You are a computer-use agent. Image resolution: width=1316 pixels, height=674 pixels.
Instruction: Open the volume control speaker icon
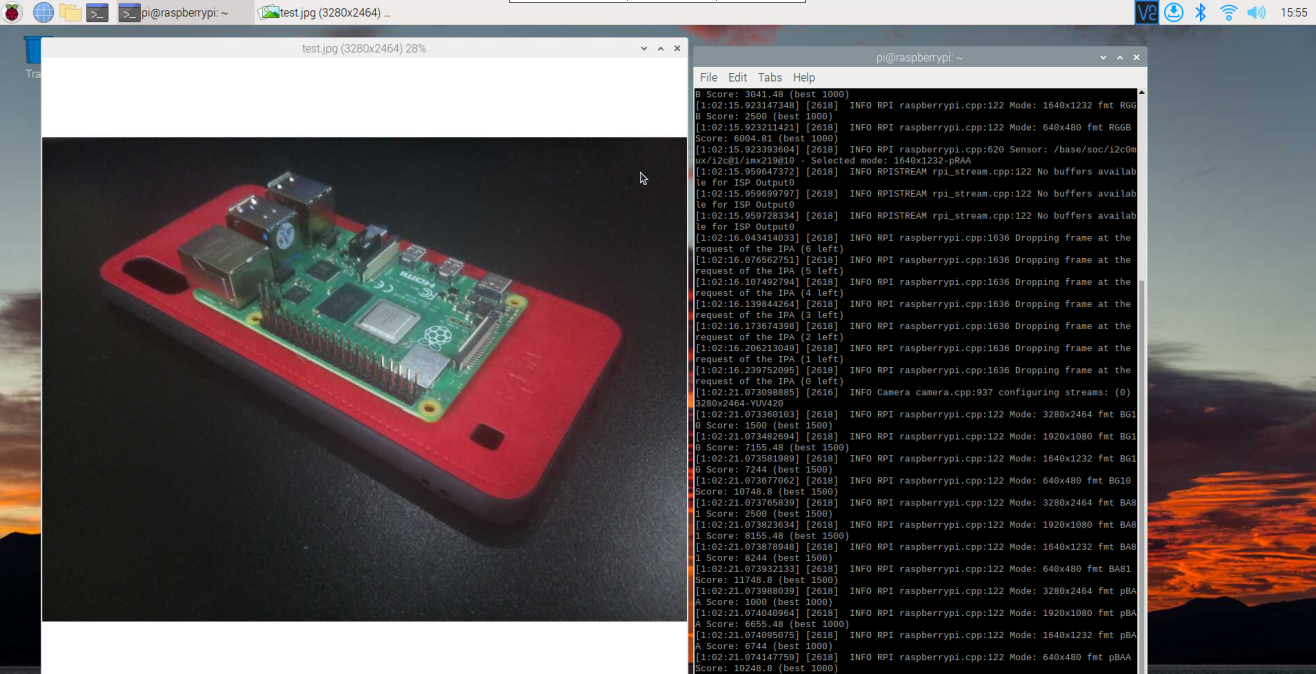coord(1256,12)
